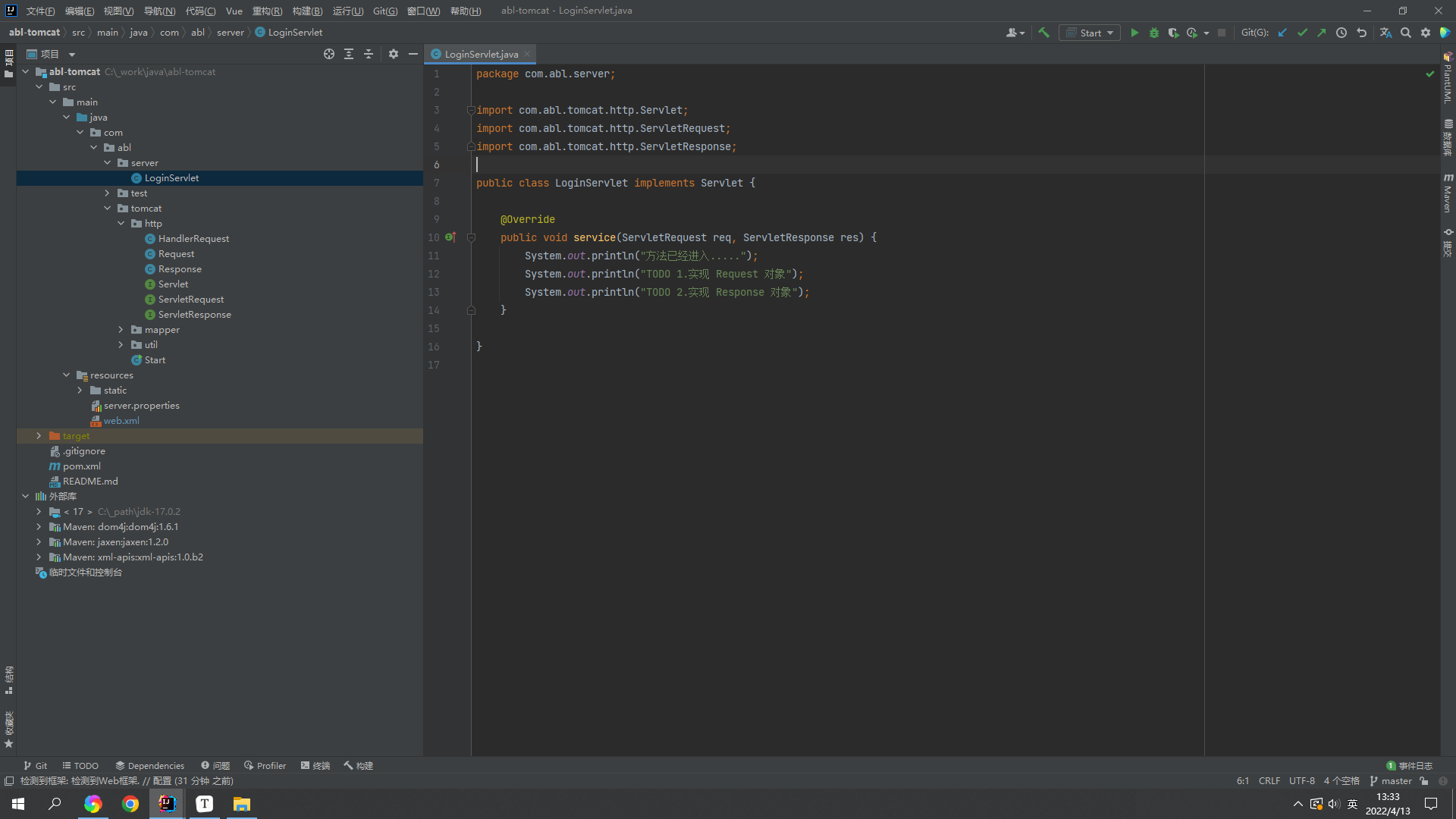This screenshot has height=819, width=1456.
Task: Push commits with the Git arrow
Action: (x=1322, y=33)
